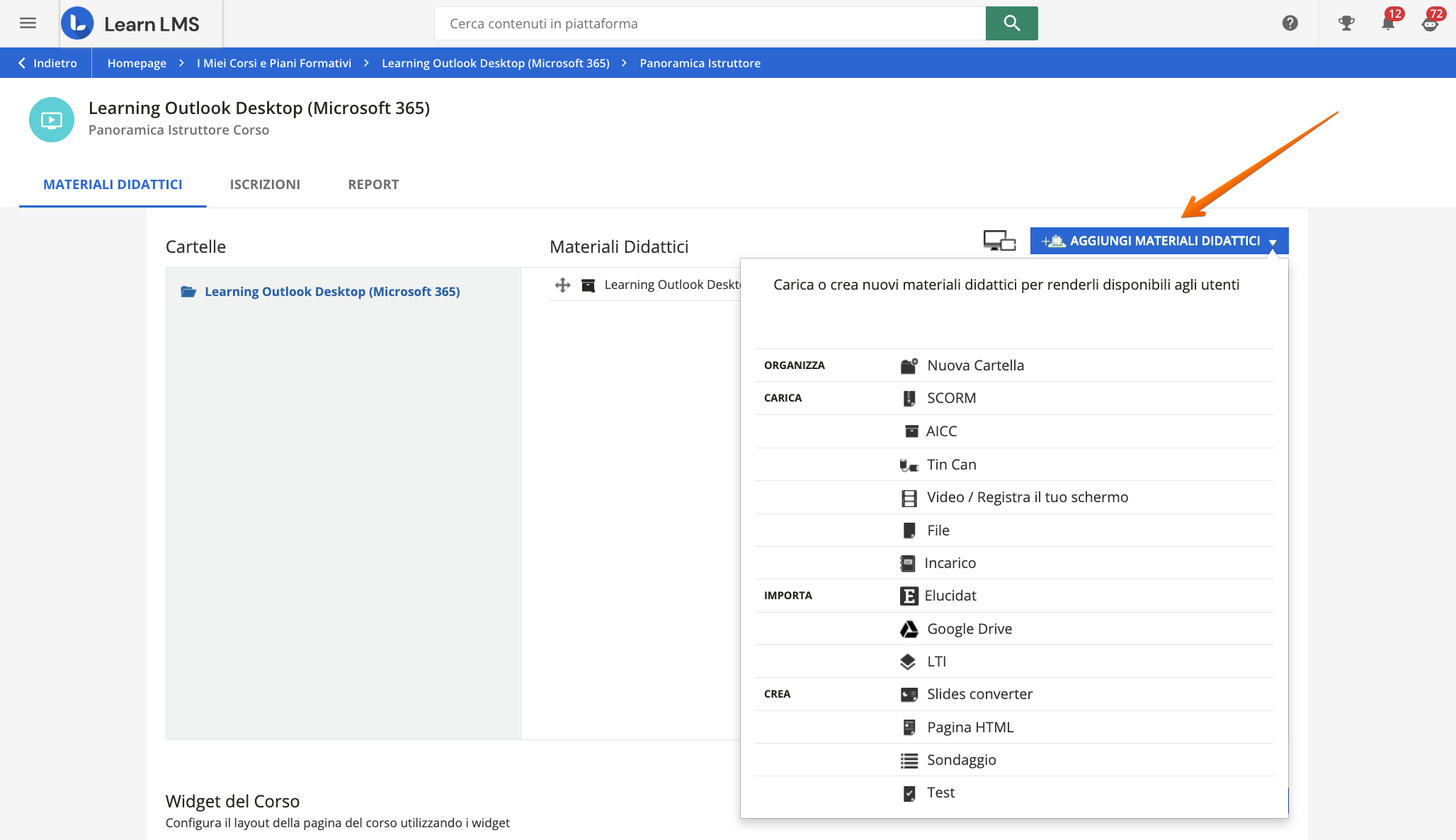Click the Nuova Cartella folder icon
This screenshot has height=840, width=1456.
coord(909,365)
